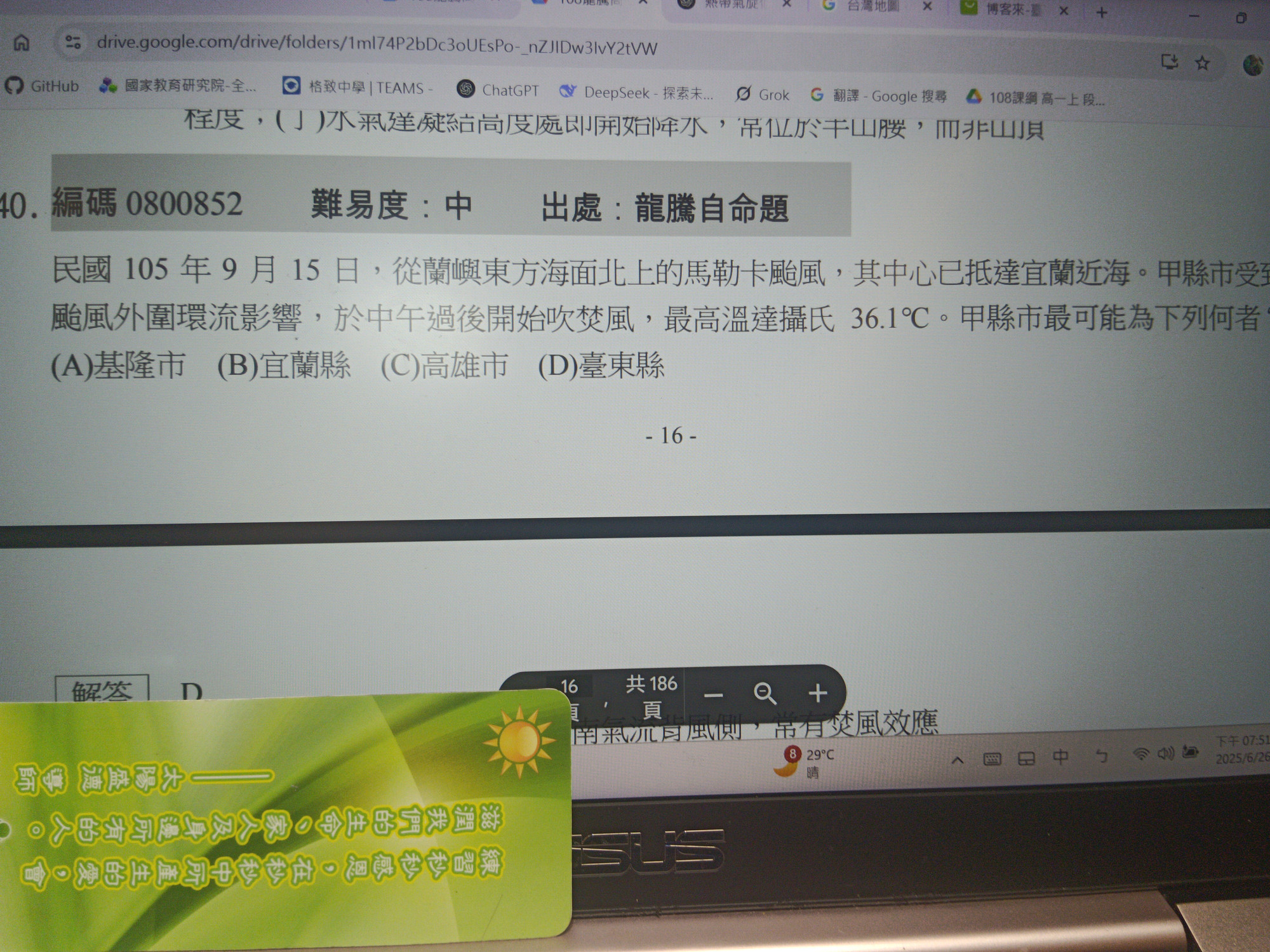Open the 翻譯 - Google 搜尋 bookmark
This screenshot has width=1270, height=952.
(879, 96)
